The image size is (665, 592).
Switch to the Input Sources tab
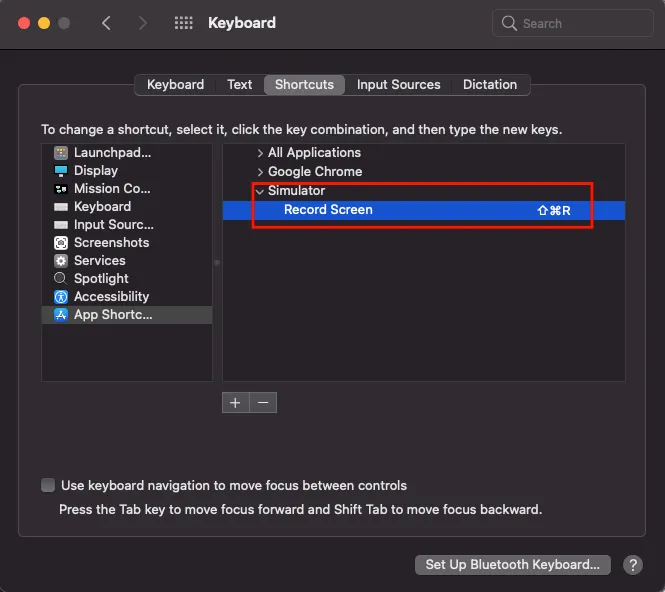tap(398, 85)
